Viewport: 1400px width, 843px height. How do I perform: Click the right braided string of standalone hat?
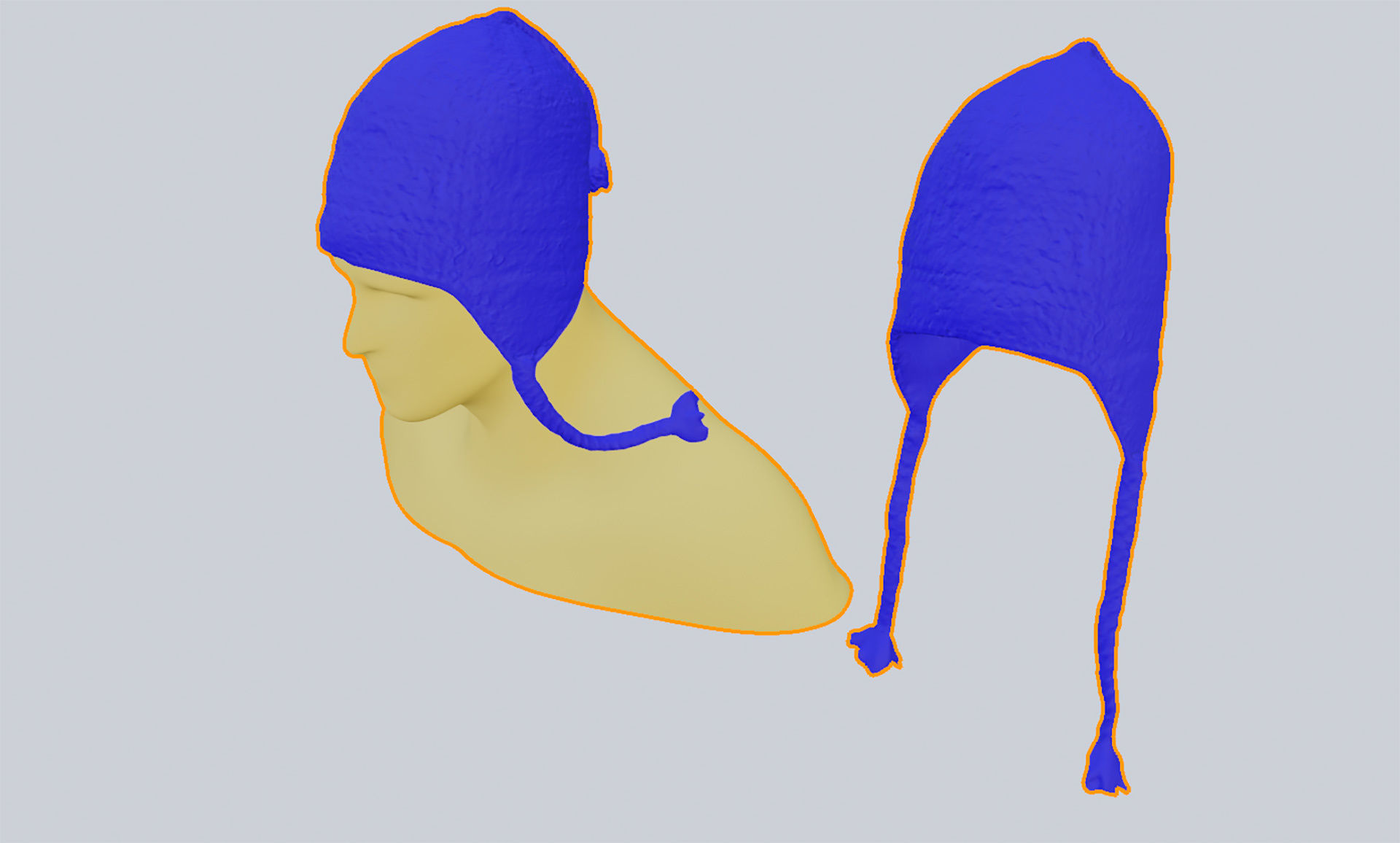tap(1116, 583)
